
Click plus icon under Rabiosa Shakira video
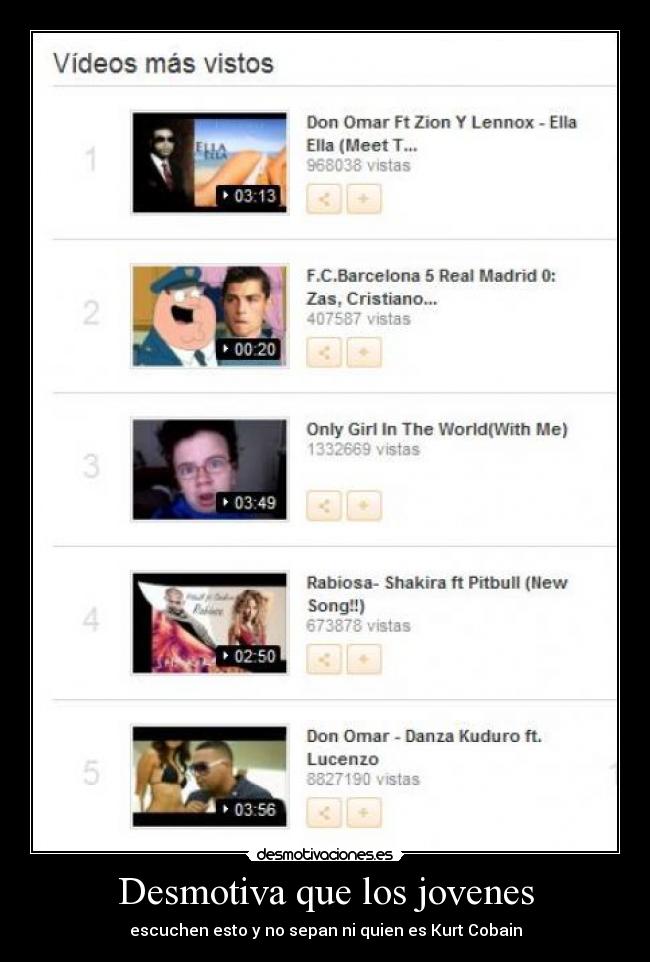click(x=364, y=659)
